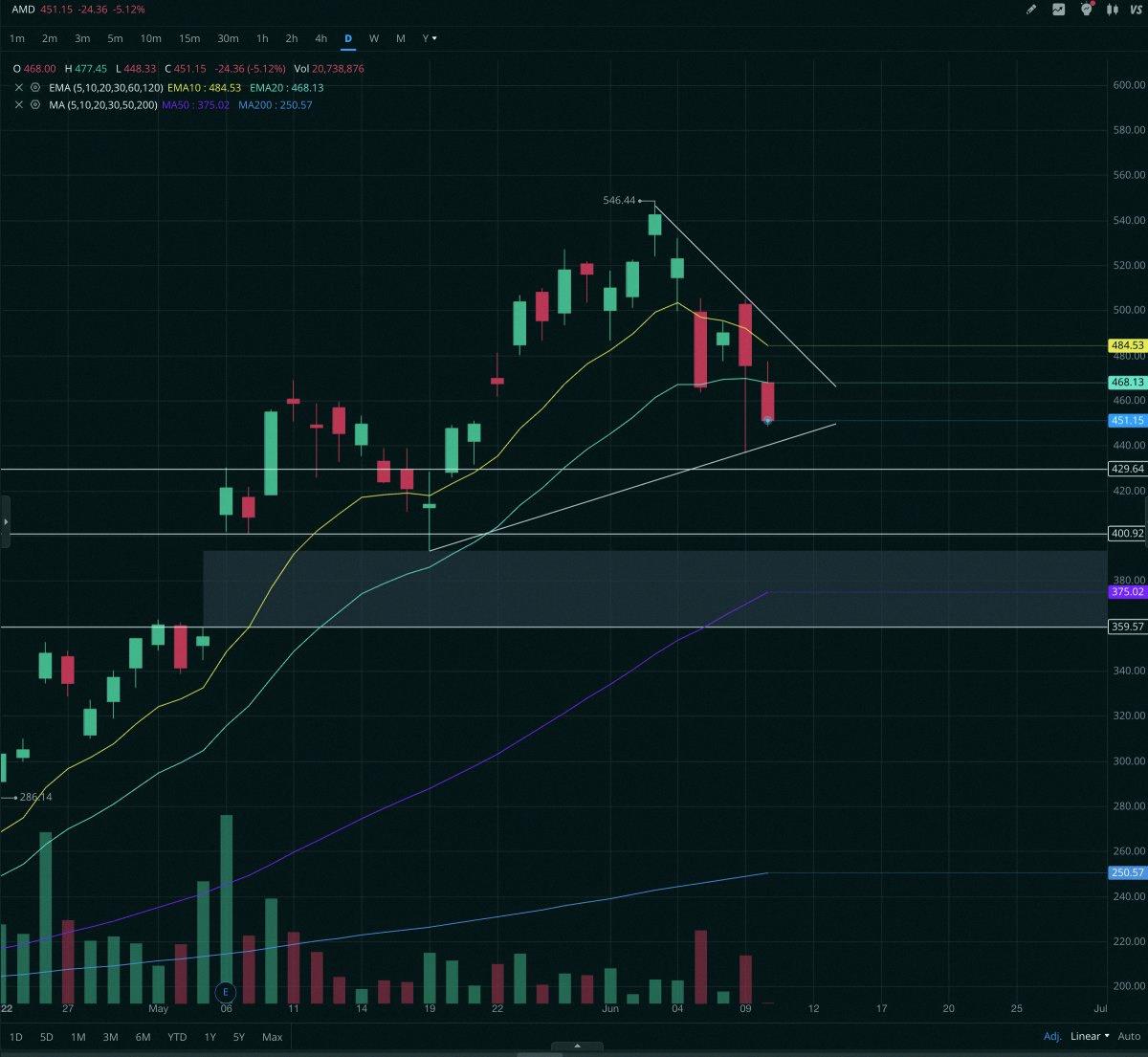1148x1057 pixels.
Task: Open the lightbulb ideas icon with red badge
Action: (x=1086, y=9)
